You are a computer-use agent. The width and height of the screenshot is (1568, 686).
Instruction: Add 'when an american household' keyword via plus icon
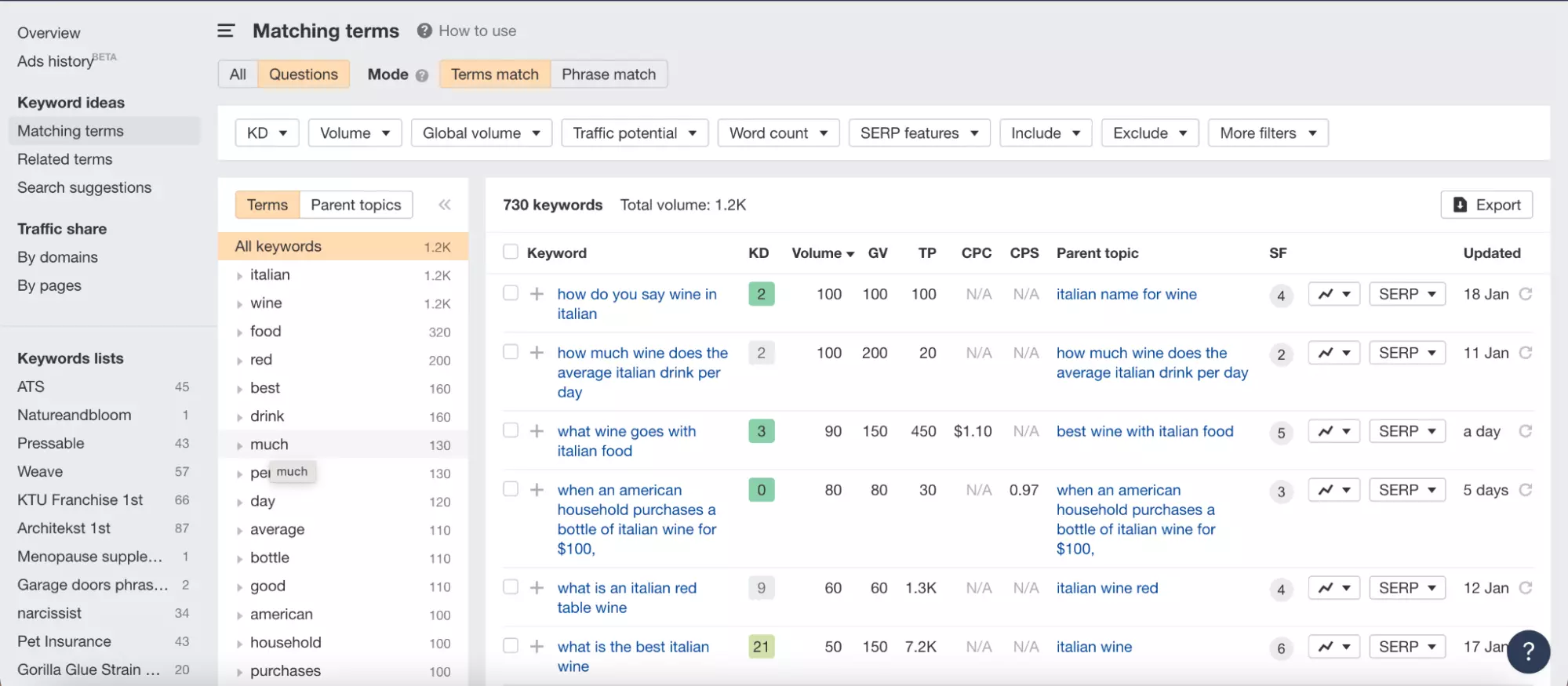[537, 490]
